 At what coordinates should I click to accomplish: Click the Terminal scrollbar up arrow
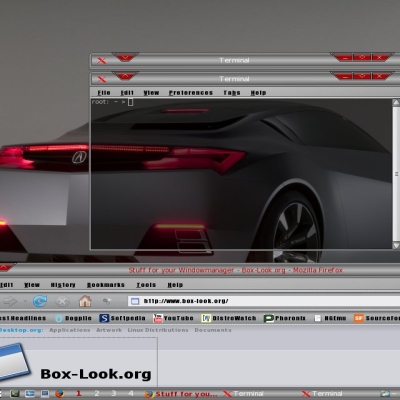[x=396, y=103]
